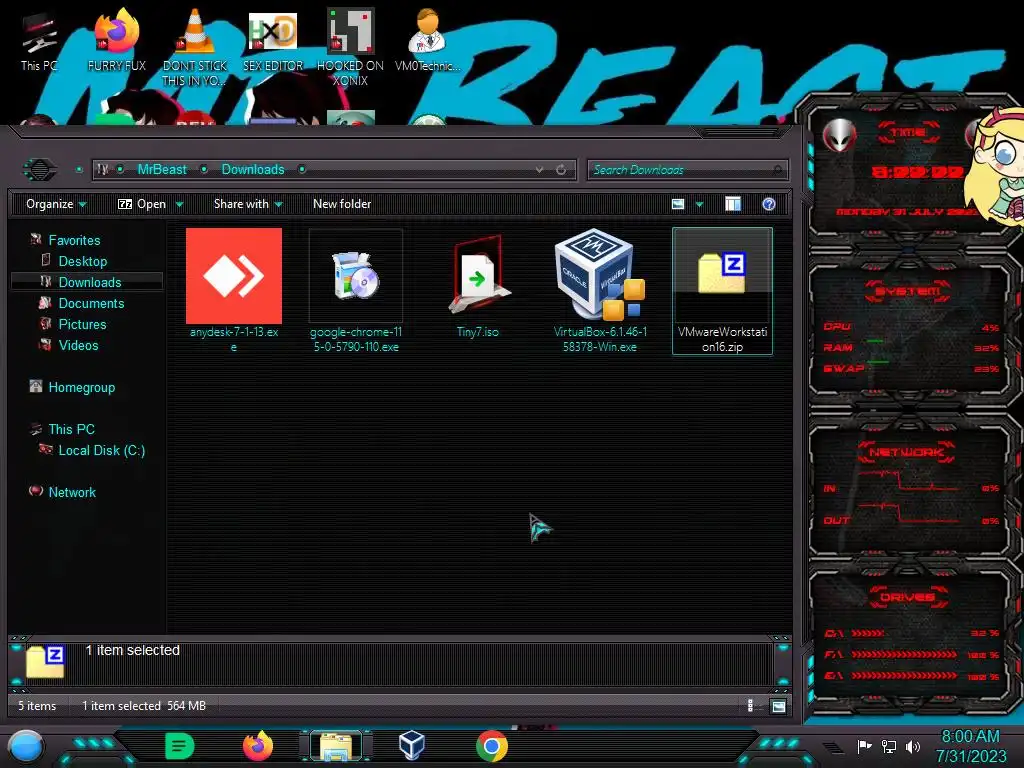Viewport: 1024px width, 768px height.
Task: Click '1 item selected 564 MB' status text
Action: tap(144, 706)
